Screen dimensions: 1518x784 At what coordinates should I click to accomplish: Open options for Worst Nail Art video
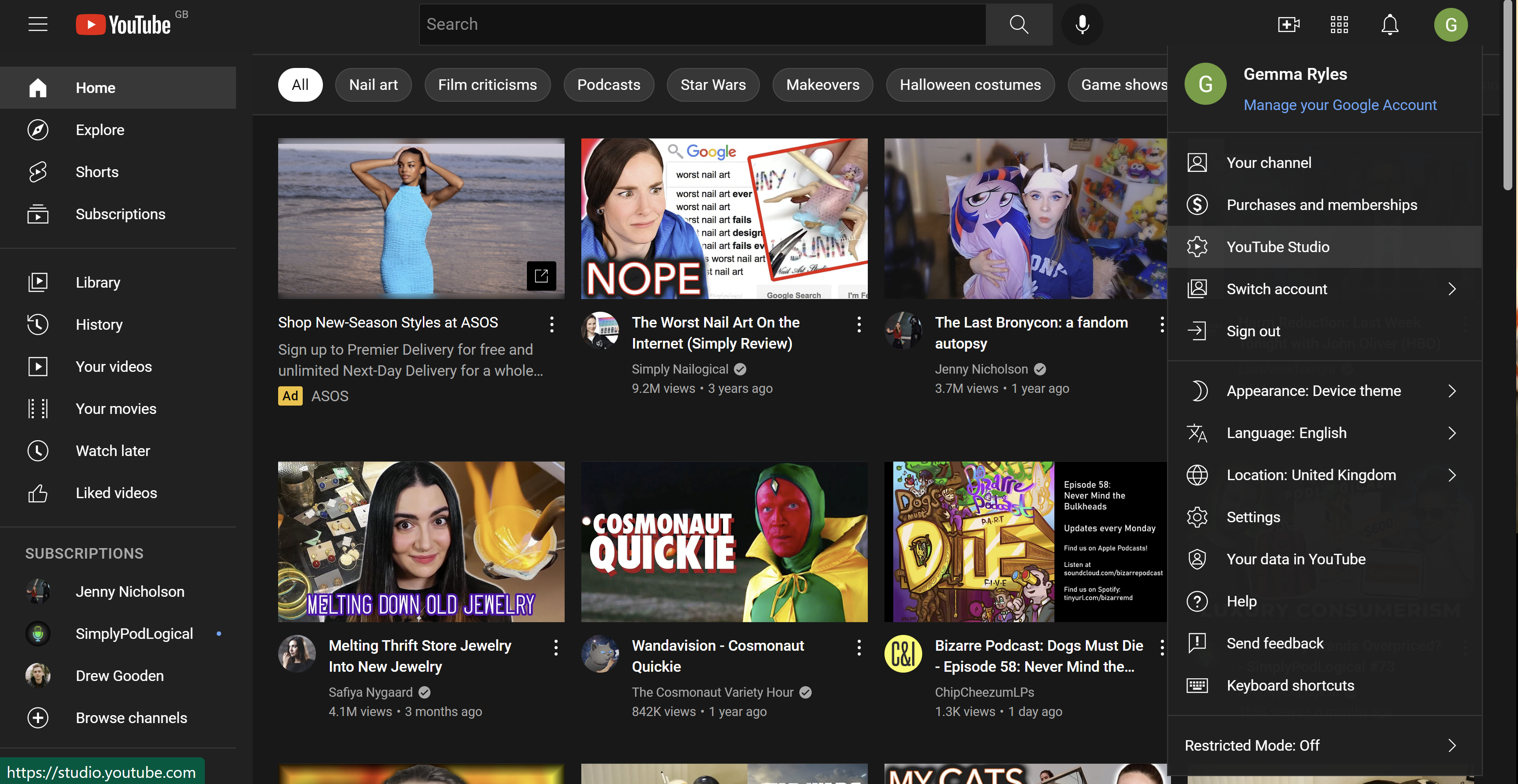click(859, 324)
